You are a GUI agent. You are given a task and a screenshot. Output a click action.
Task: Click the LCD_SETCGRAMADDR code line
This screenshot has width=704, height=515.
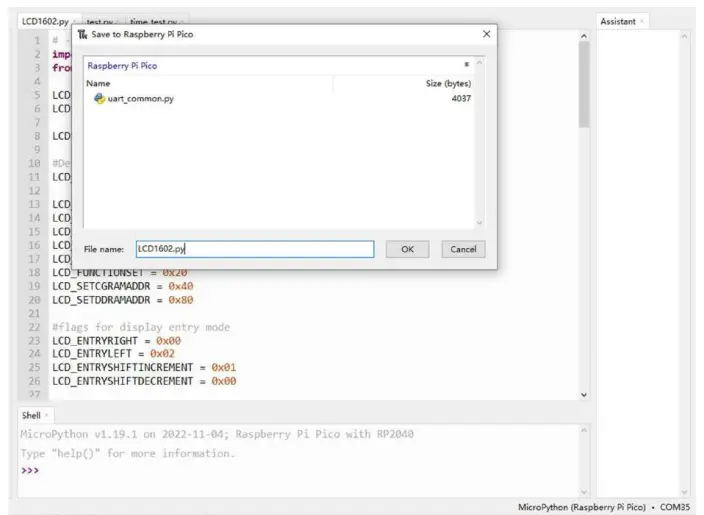123,286
